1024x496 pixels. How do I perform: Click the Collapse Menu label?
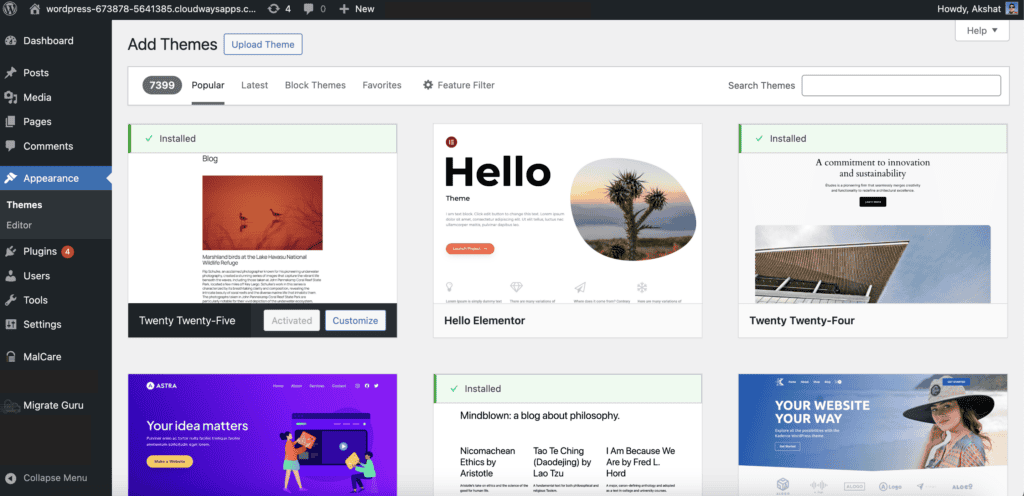tap(55, 478)
